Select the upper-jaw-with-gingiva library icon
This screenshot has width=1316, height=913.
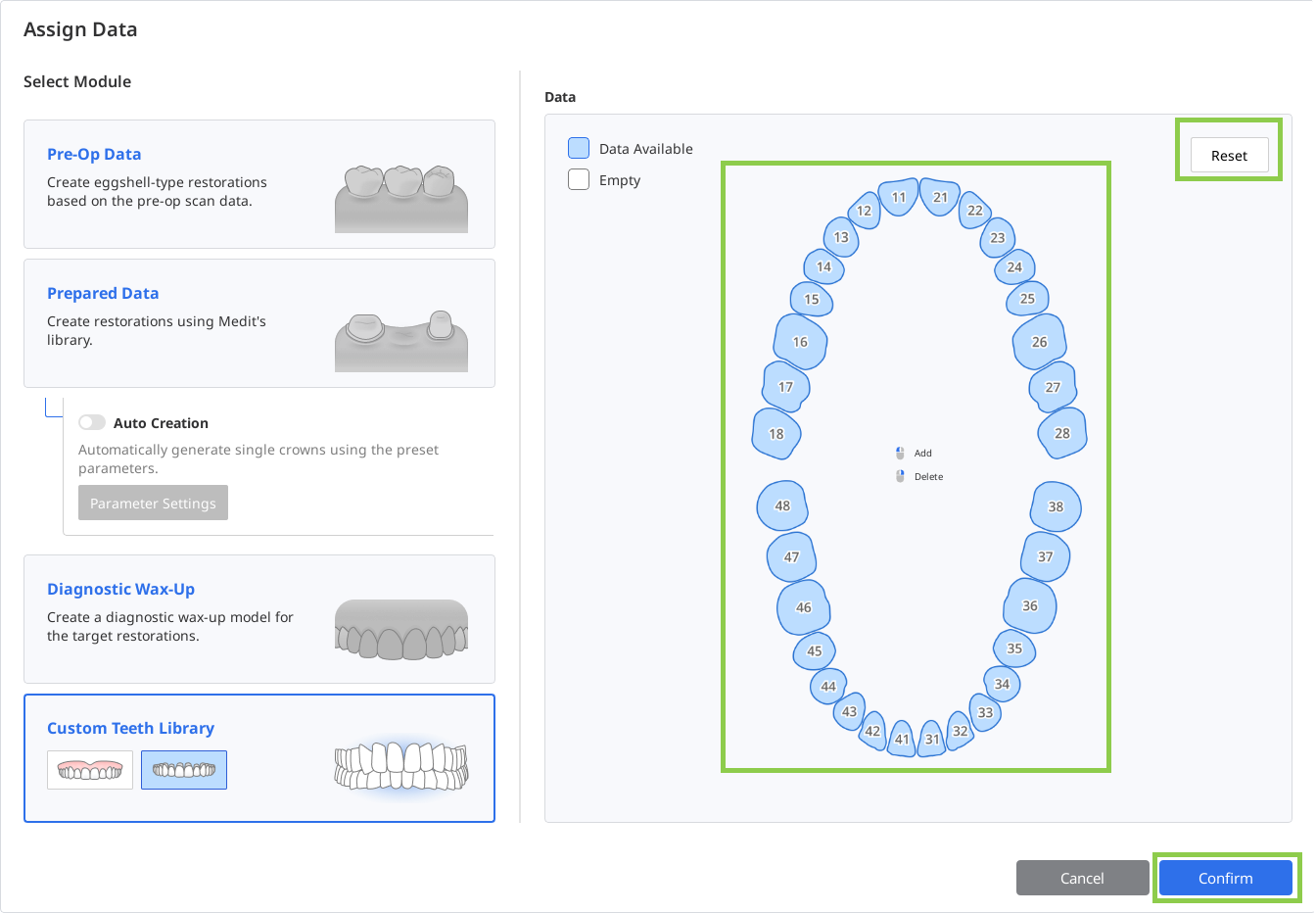[x=90, y=770]
